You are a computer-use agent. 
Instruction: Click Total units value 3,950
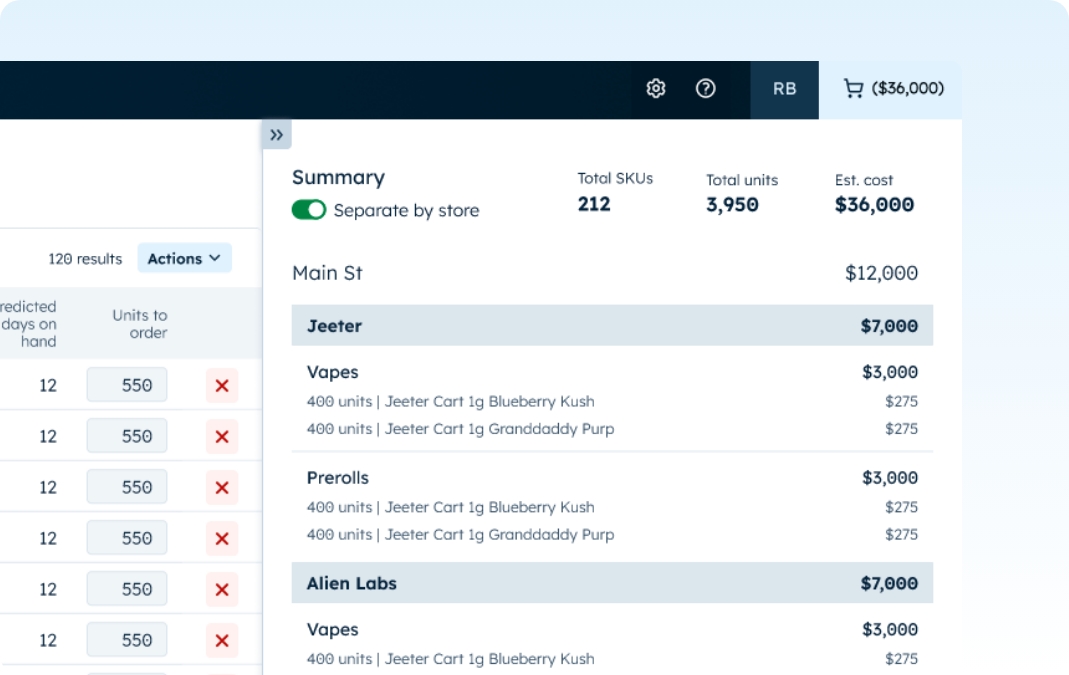point(732,205)
